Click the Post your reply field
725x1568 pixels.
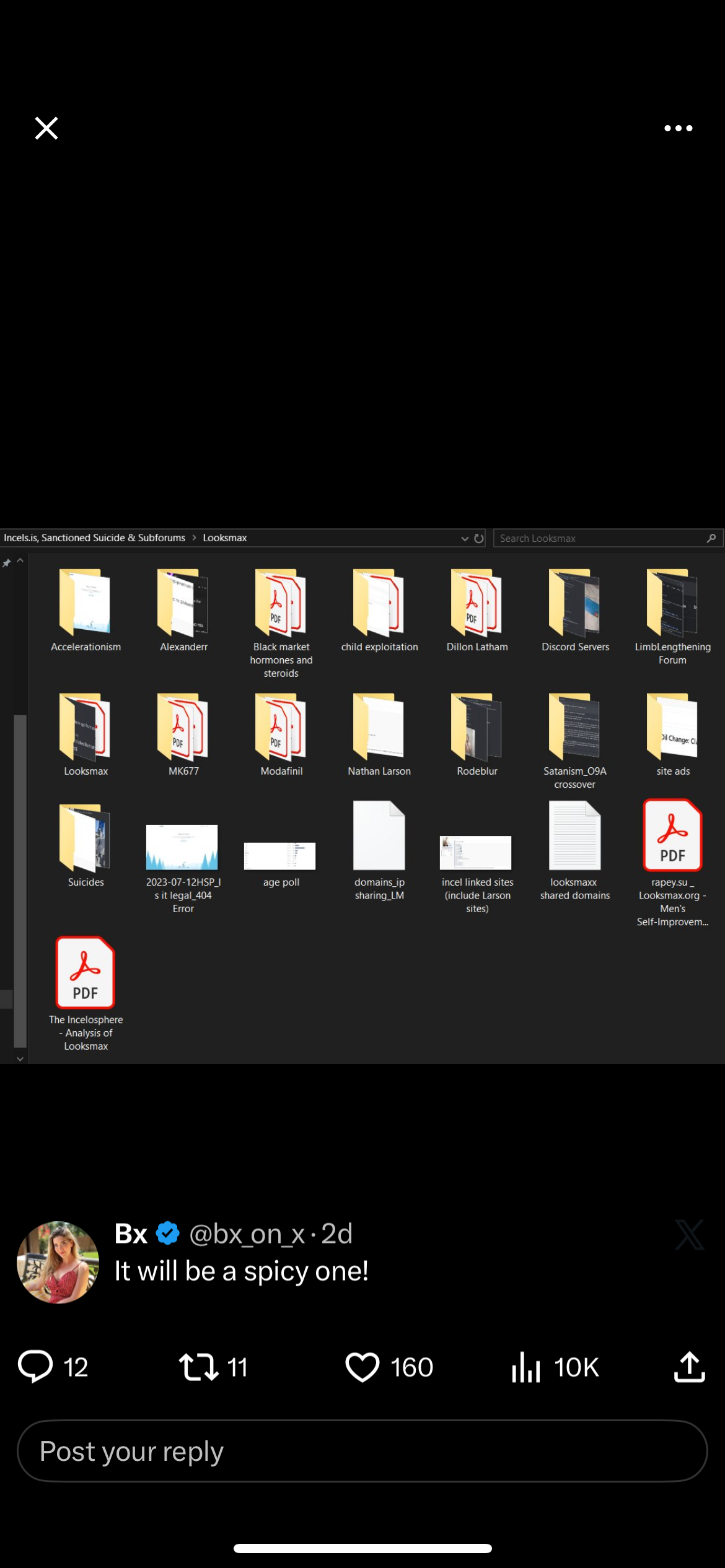[362, 1451]
